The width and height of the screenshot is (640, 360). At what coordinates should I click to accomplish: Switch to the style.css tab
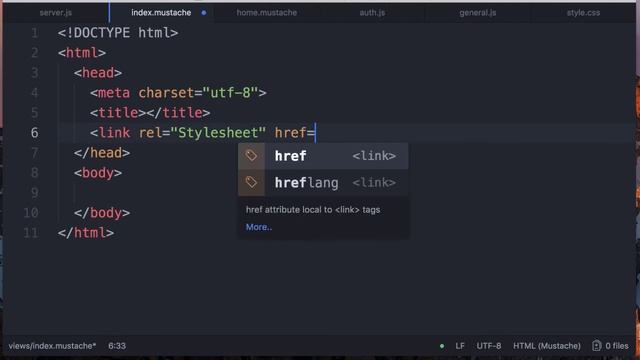pyautogui.click(x=583, y=13)
